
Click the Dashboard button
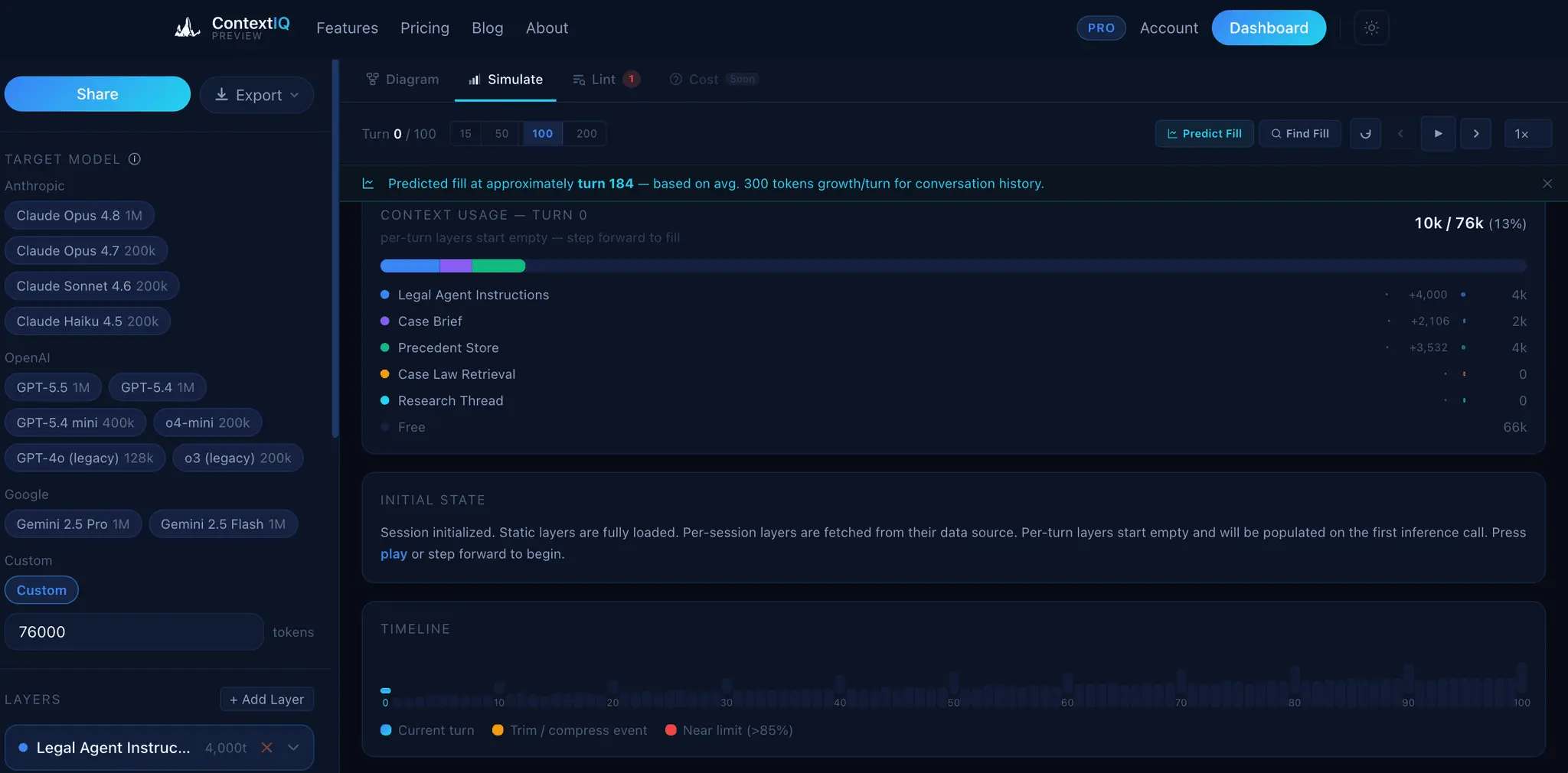[x=1269, y=28]
